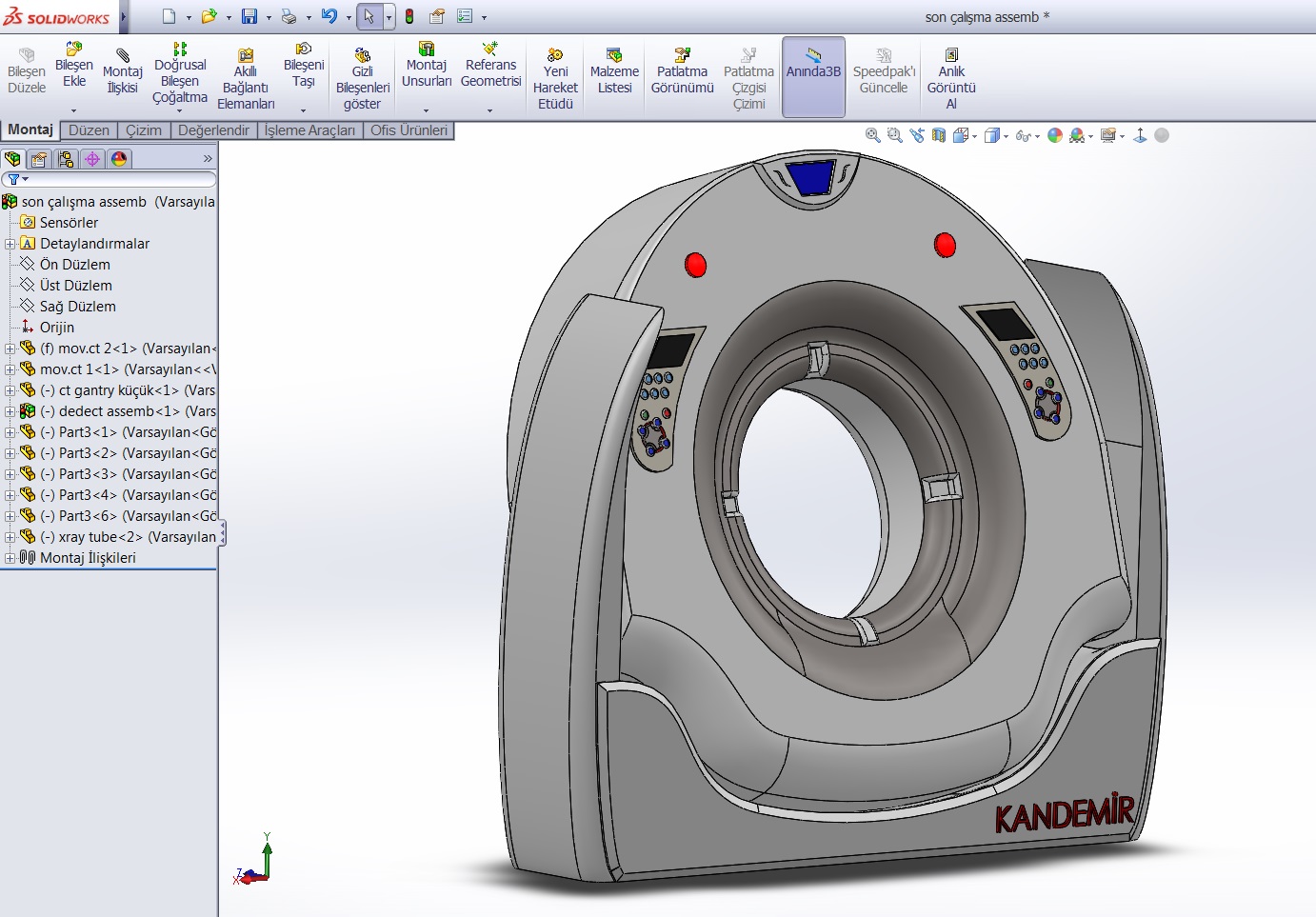Expand the Detaylandırmalar tree node
Viewport: 1316px width, 917px height.
10,244
